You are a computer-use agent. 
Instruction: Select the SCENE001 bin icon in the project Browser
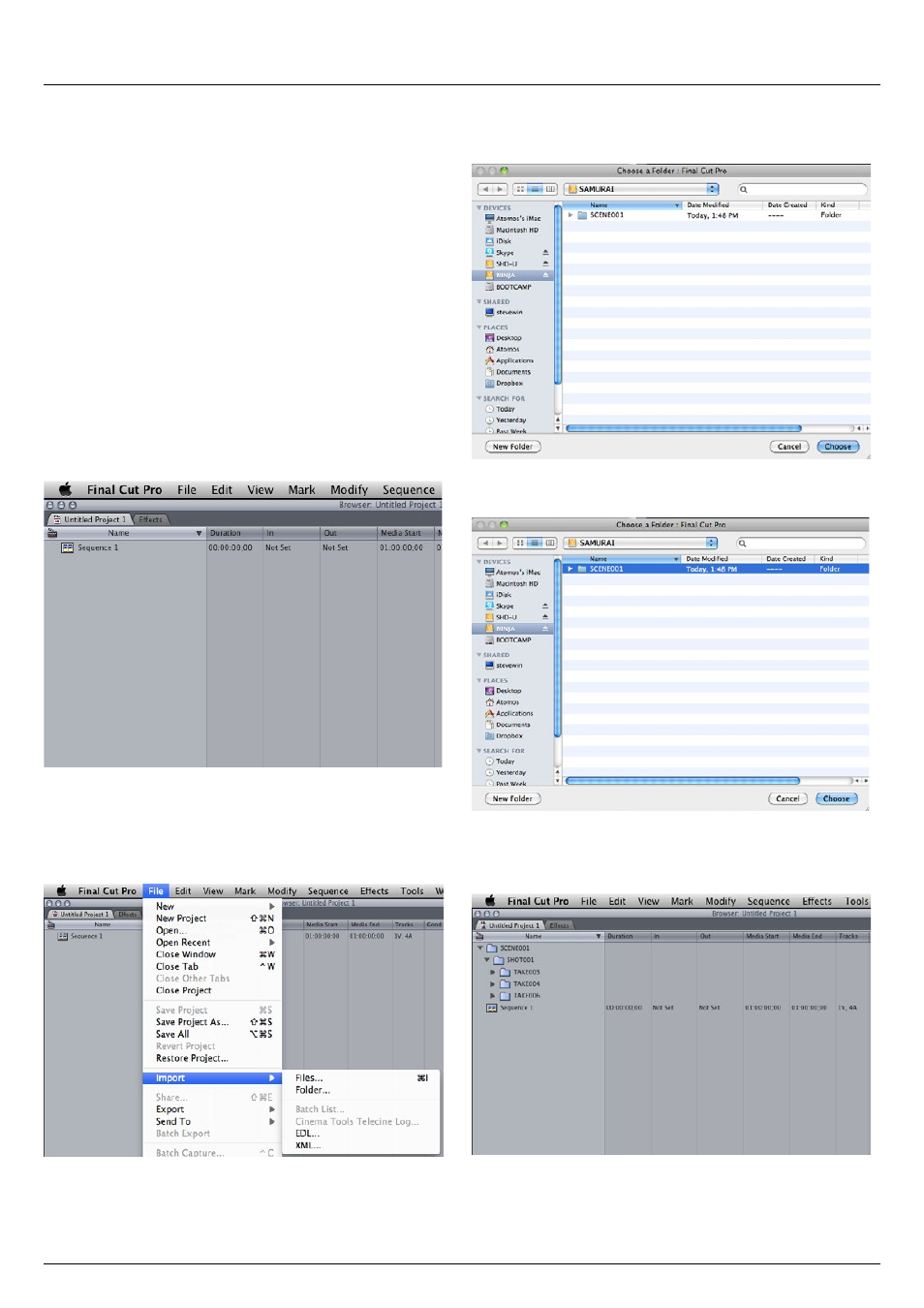[x=492, y=949]
